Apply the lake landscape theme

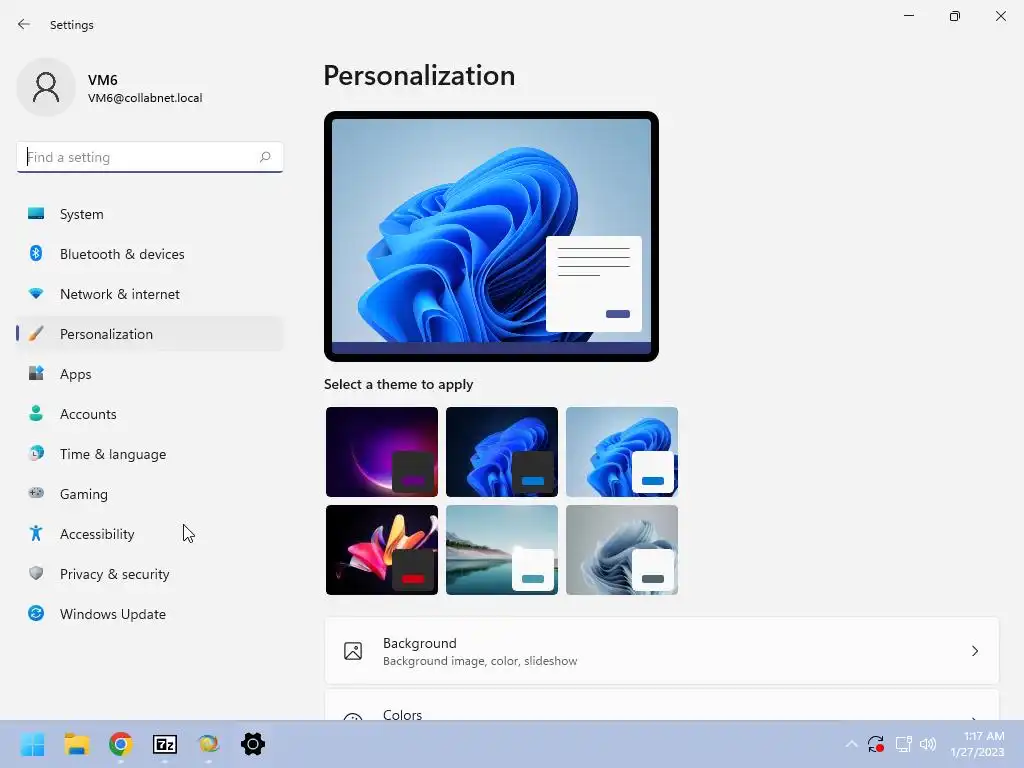click(x=502, y=550)
